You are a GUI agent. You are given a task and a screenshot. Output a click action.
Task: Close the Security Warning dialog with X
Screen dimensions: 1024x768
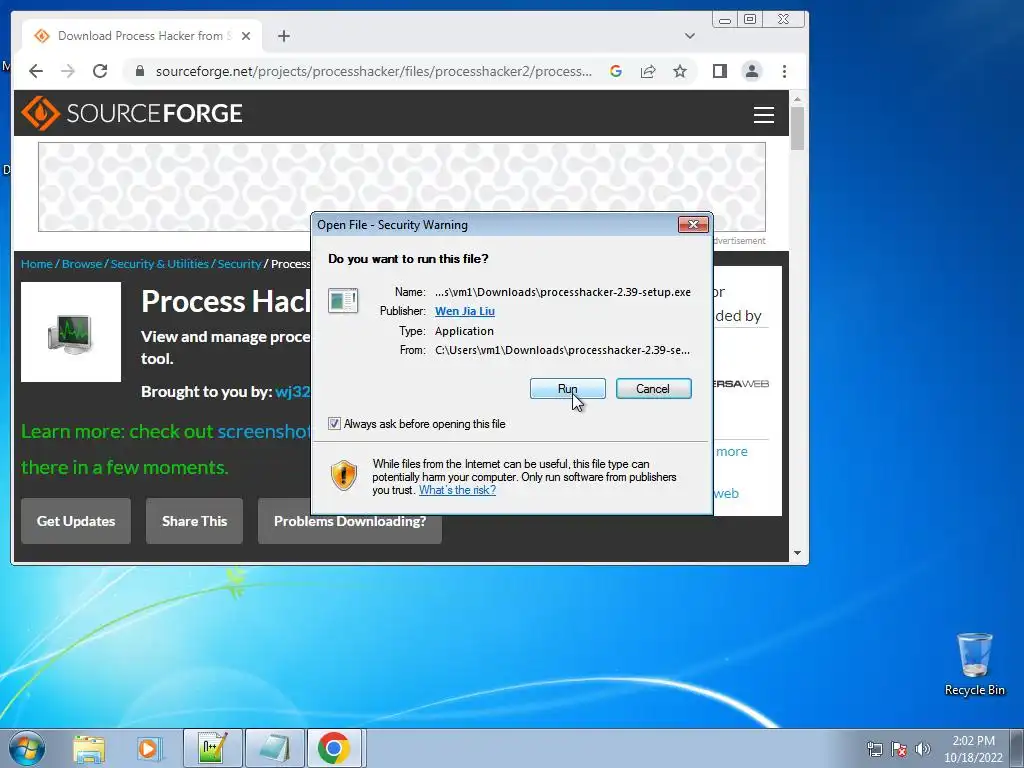(693, 225)
